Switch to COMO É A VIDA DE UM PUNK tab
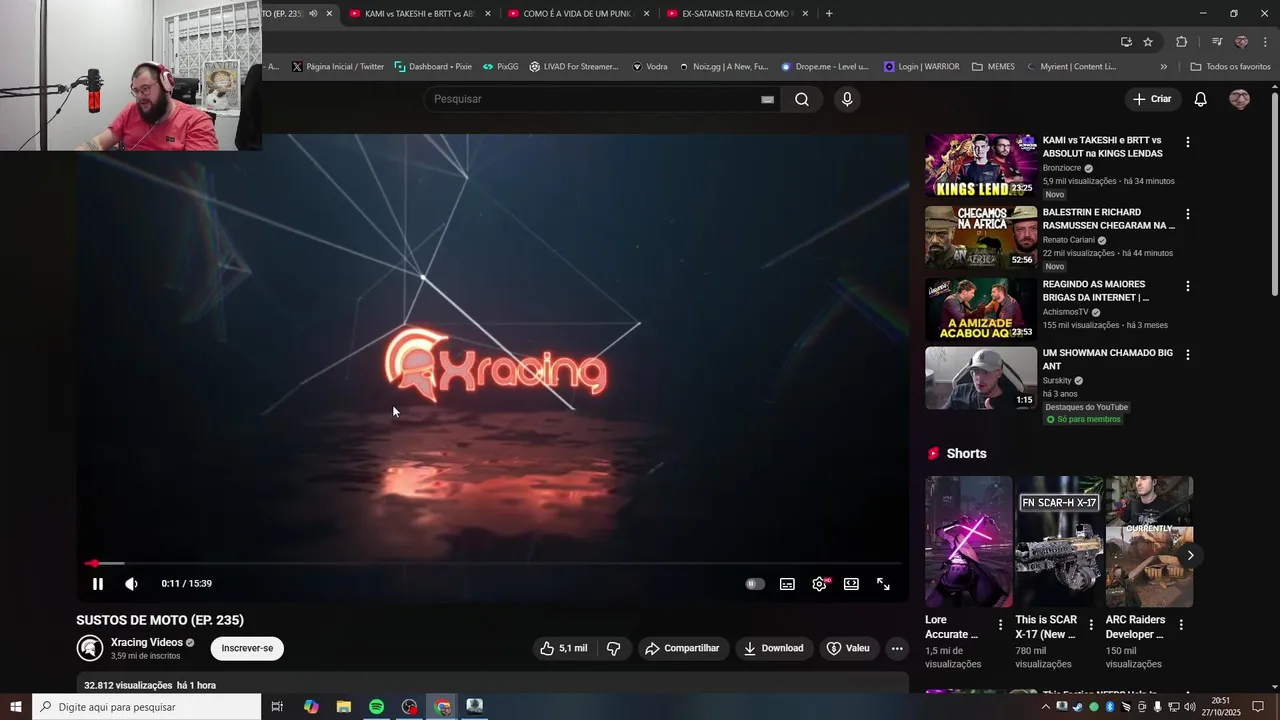 (577, 14)
